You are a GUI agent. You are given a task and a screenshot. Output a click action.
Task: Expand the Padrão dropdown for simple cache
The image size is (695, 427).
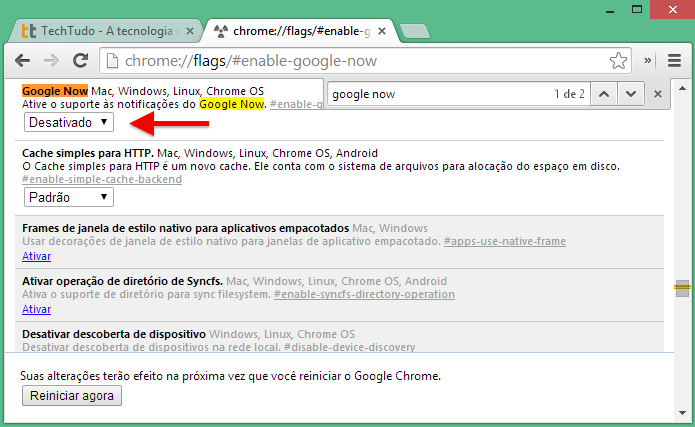point(69,197)
